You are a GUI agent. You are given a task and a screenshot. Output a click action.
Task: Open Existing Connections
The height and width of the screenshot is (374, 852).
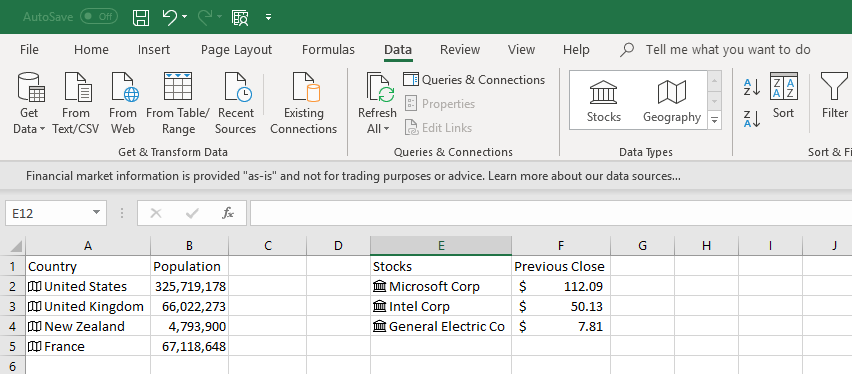(x=304, y=104)
